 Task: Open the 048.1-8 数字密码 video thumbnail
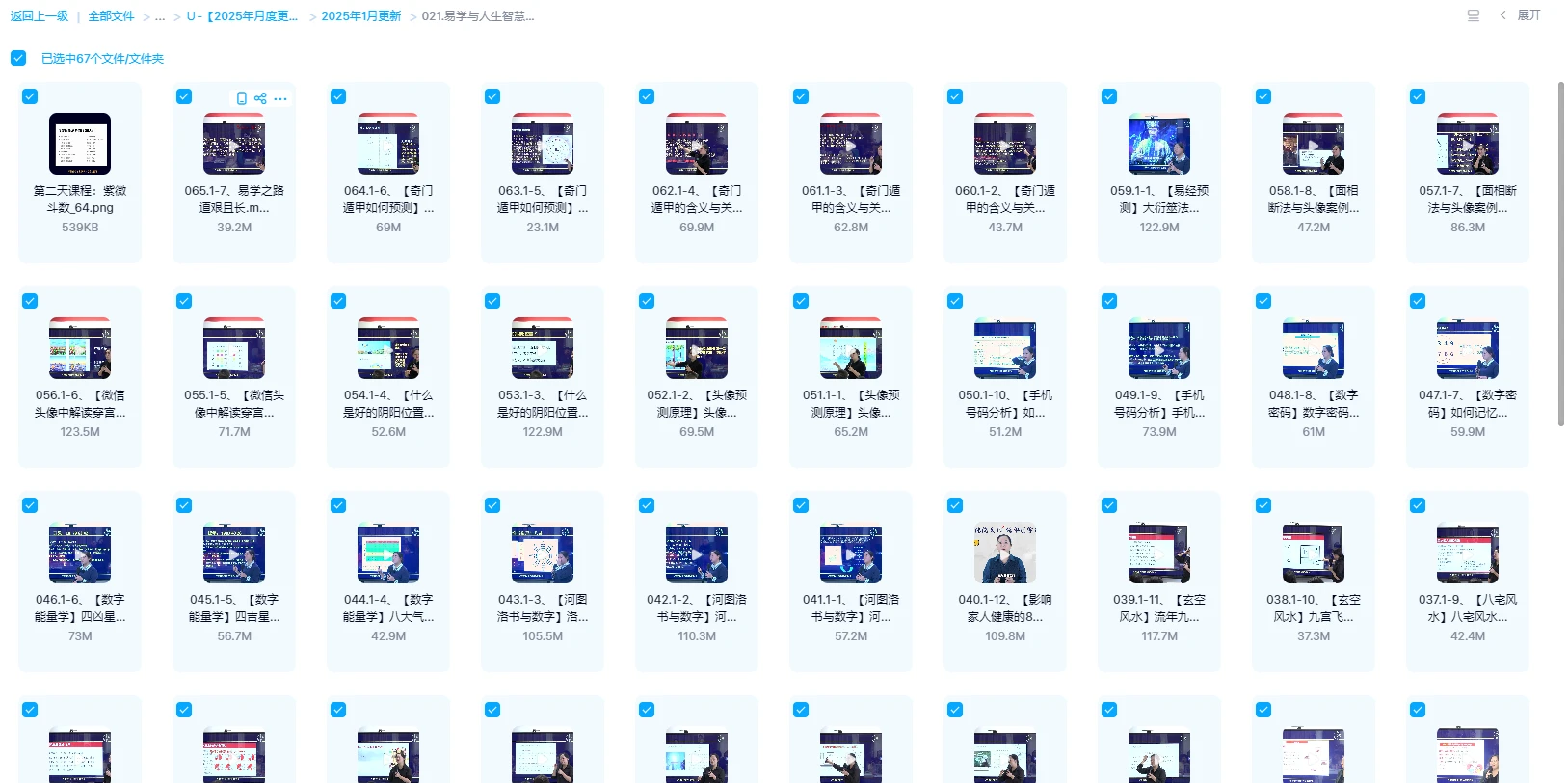1314,347
